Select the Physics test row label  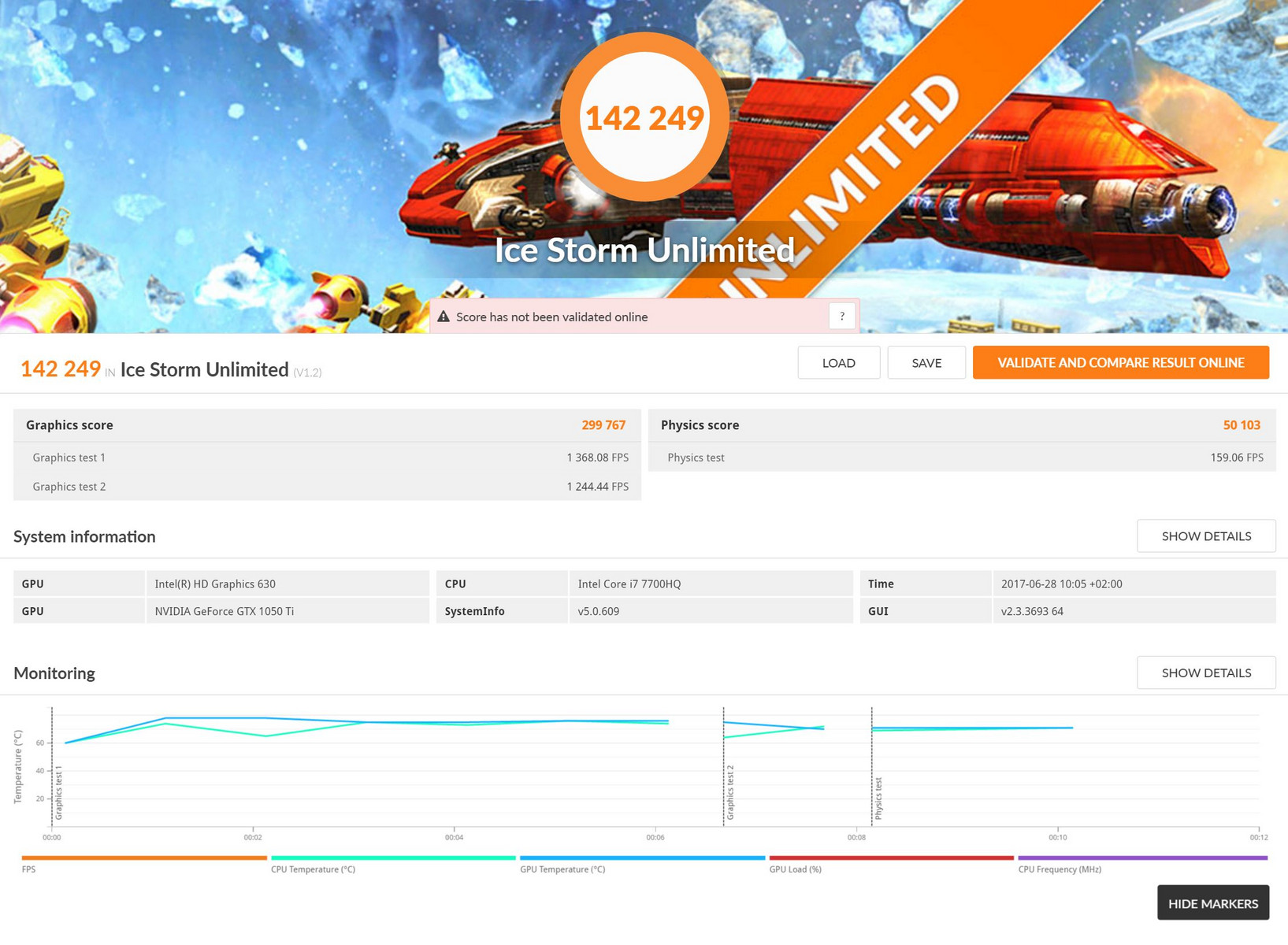point(696,458)
